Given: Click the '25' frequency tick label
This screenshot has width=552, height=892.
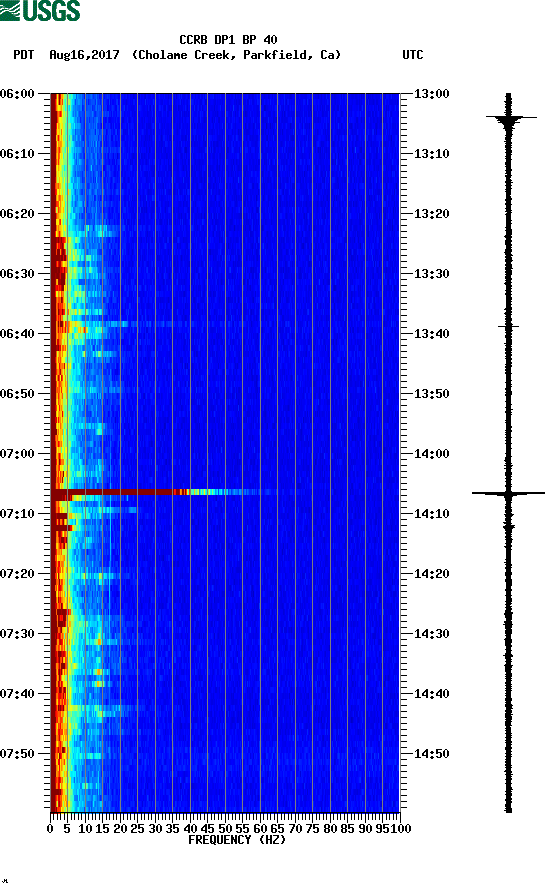Looking at the screenshot, I should (137, 829).
